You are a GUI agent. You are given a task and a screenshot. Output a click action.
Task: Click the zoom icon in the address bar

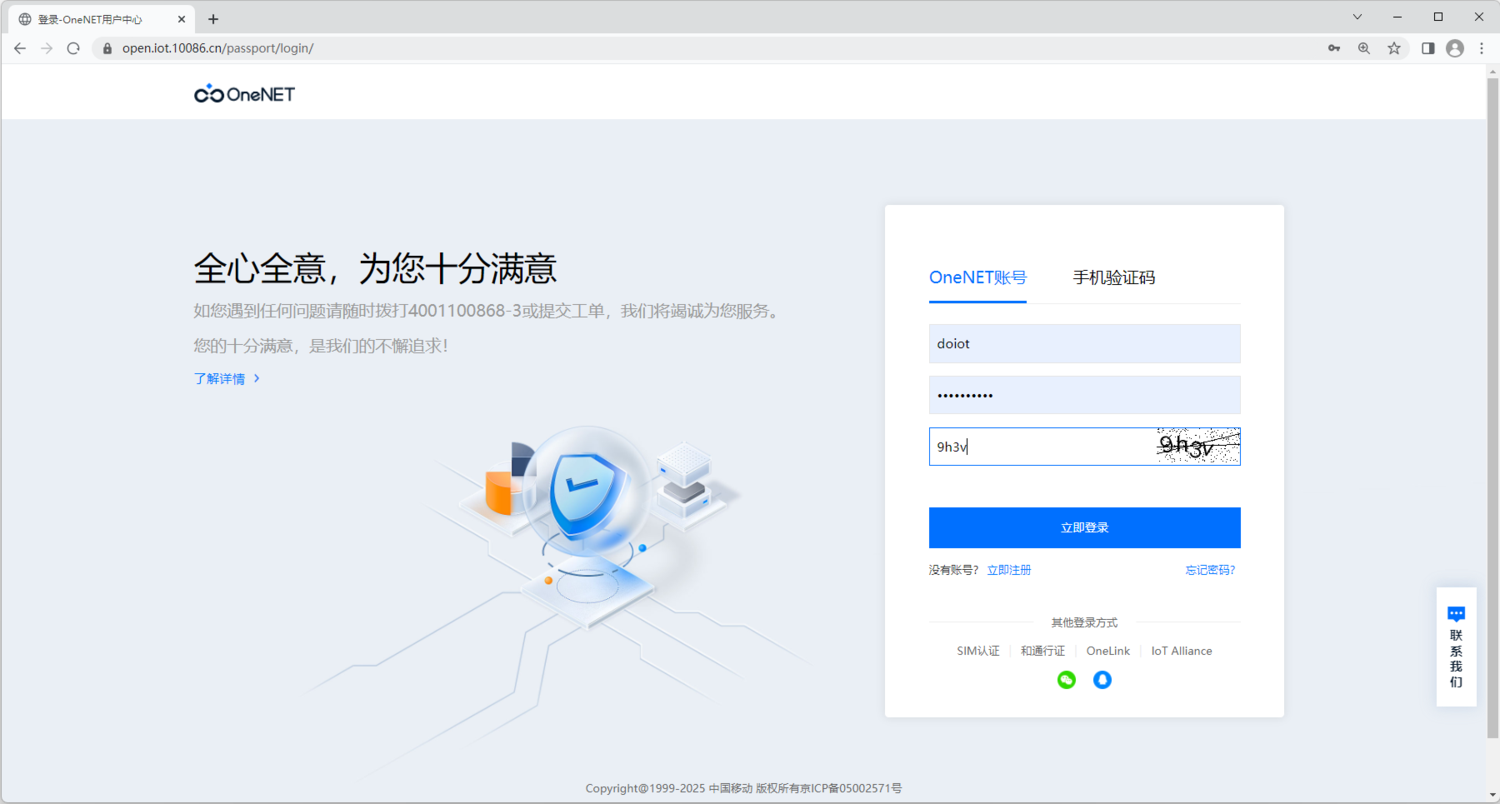point(1364,47)
